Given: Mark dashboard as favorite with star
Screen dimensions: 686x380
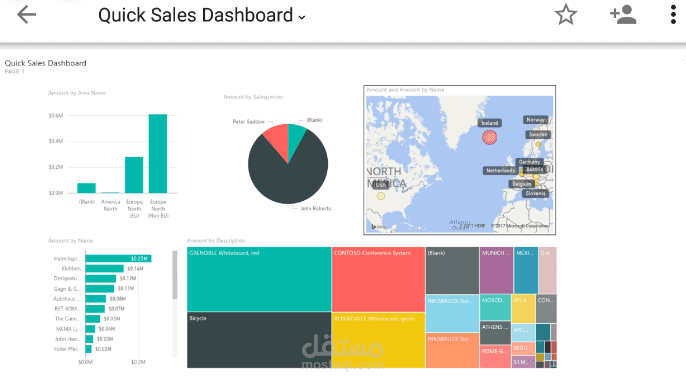Looking at the screenshot, I should coord(566,14).
